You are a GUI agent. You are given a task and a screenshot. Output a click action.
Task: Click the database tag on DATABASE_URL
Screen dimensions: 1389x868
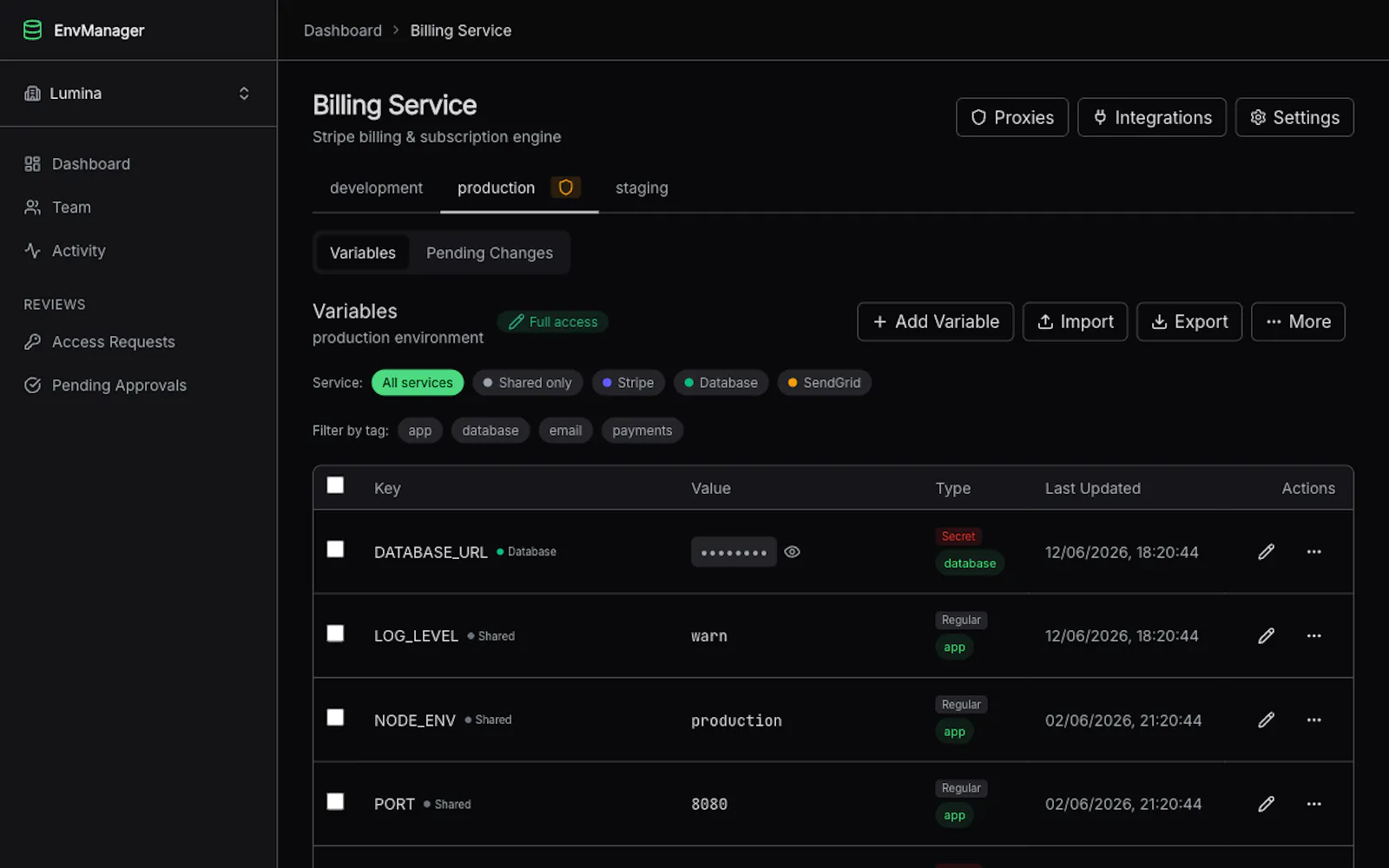970,563
